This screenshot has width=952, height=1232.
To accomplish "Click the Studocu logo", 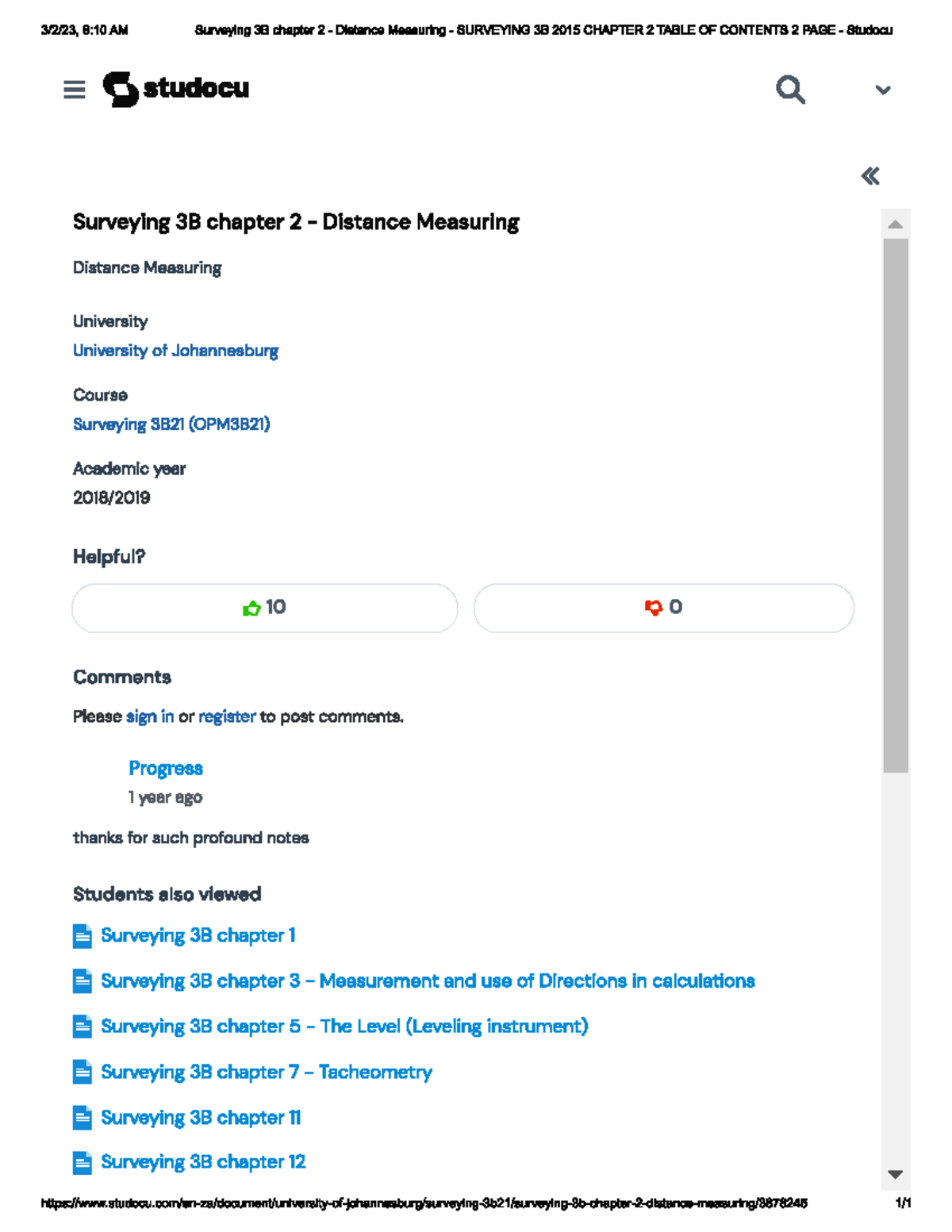I will tap(176, 88).
